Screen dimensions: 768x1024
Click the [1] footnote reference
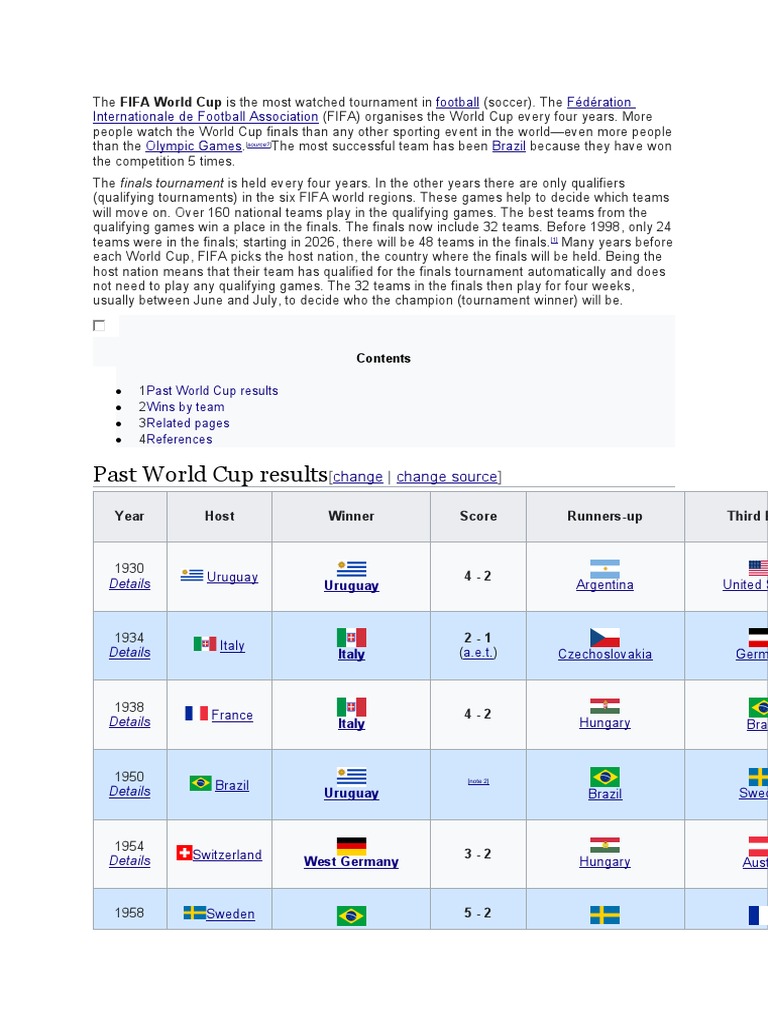click(554, 240)
